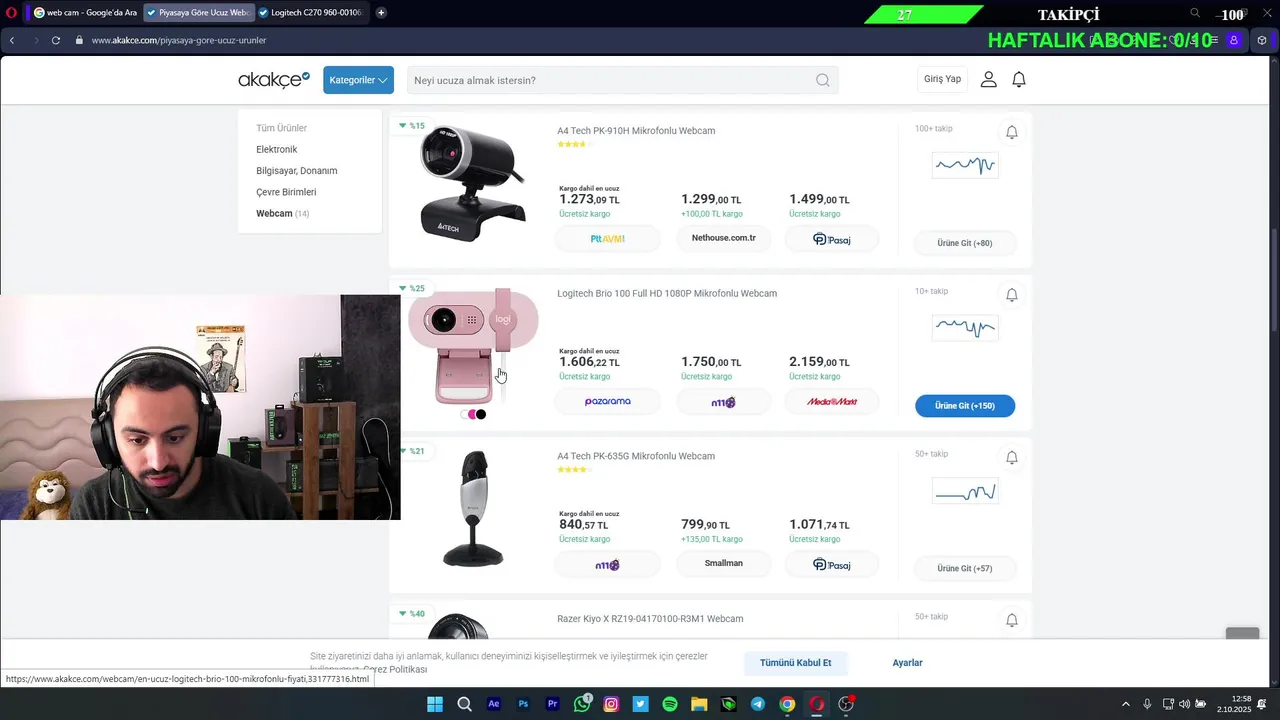
Task: Open a new browser tab with plus icon
Action: pos(381,13)
